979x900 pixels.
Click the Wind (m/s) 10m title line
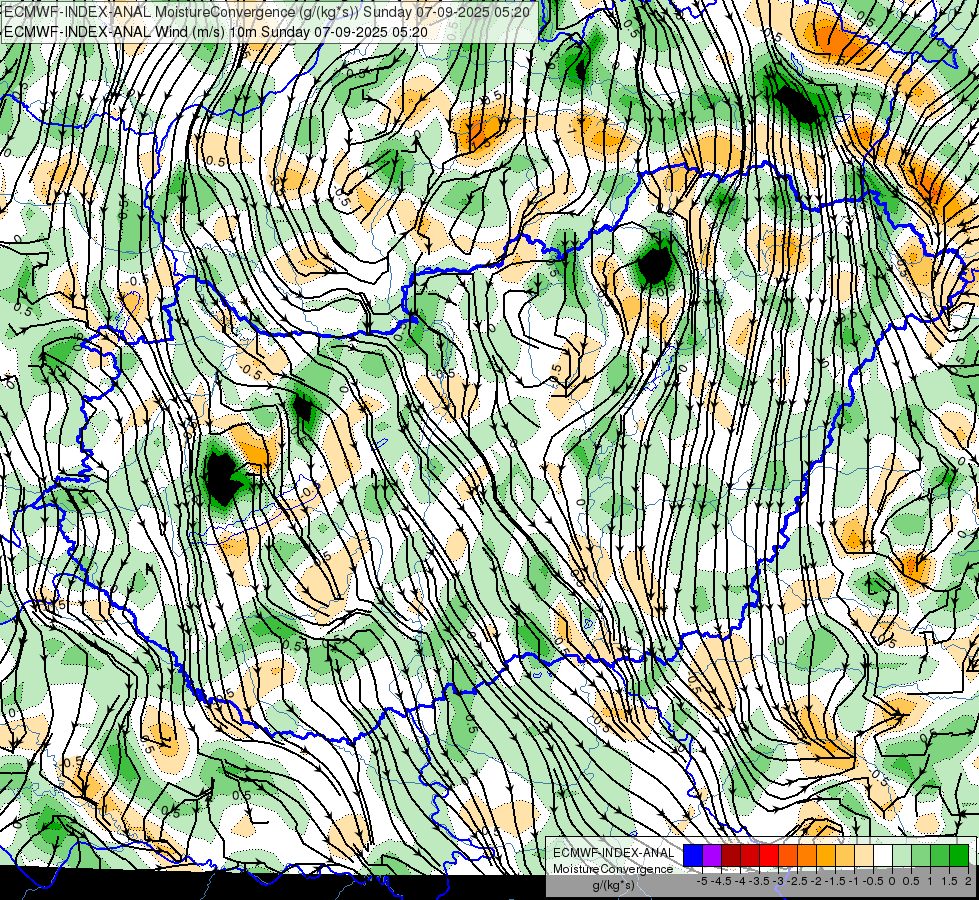216,31
